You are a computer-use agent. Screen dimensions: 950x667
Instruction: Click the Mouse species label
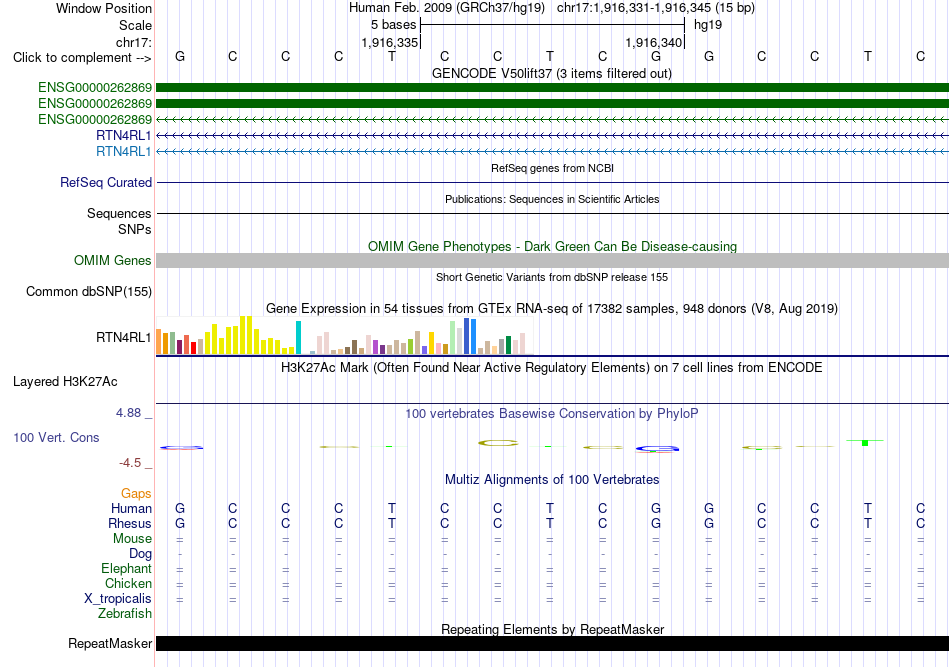tap(132, 539)
